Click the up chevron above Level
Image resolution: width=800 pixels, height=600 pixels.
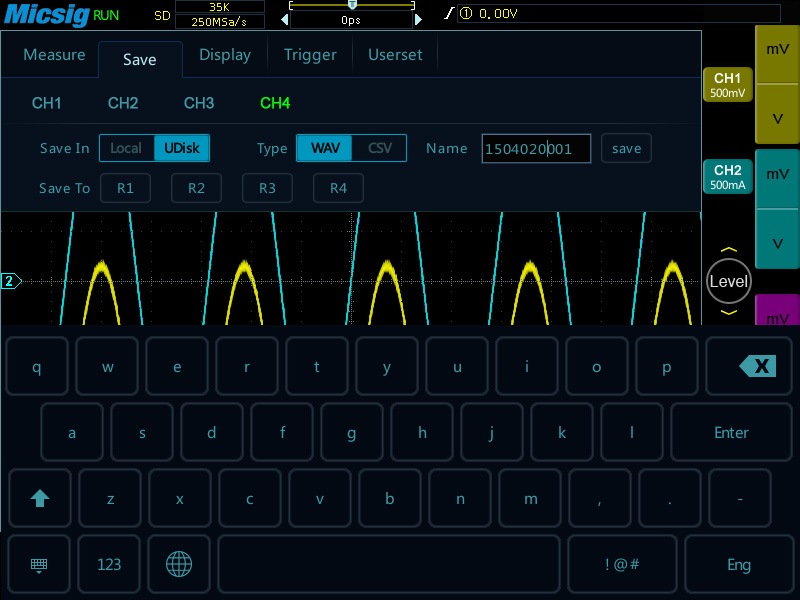pos(728,250)
